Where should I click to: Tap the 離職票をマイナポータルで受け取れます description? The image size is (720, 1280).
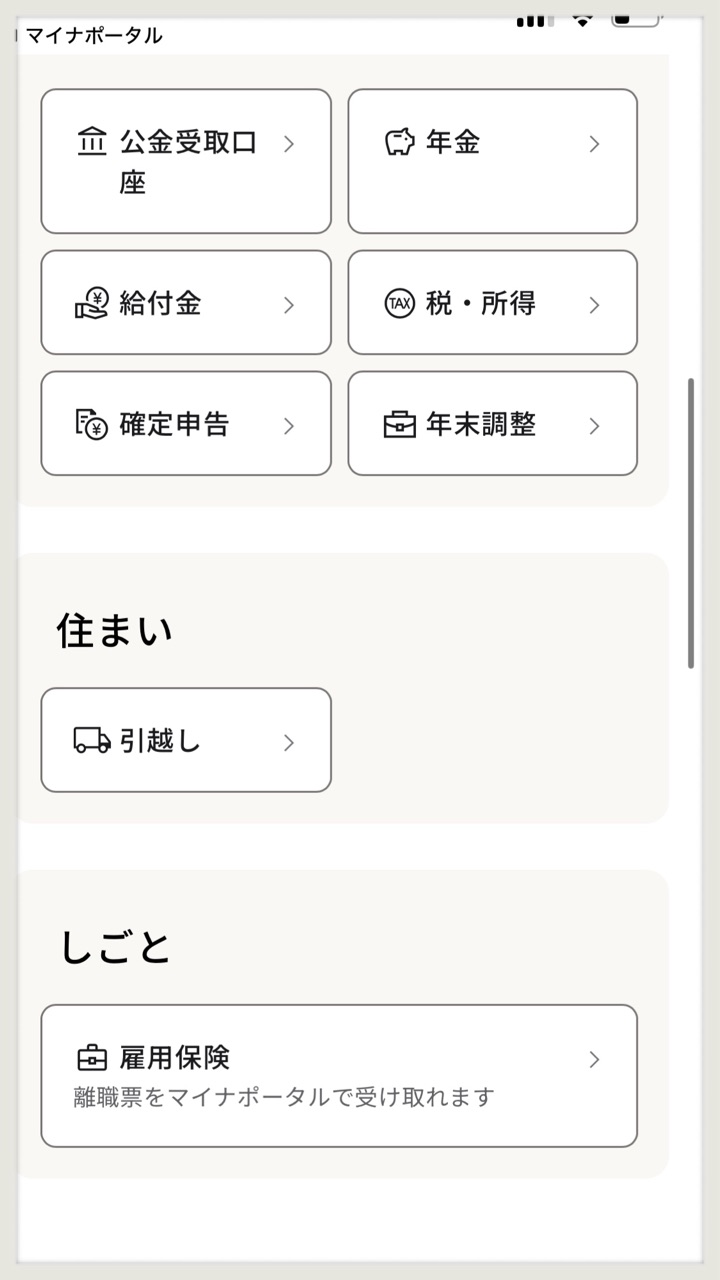tap(285, 1097)
